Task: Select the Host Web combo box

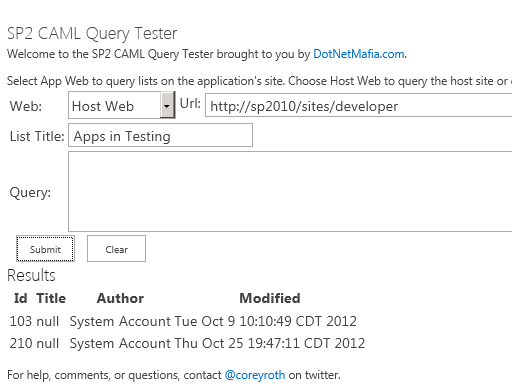Action: [x=122, y=105]
